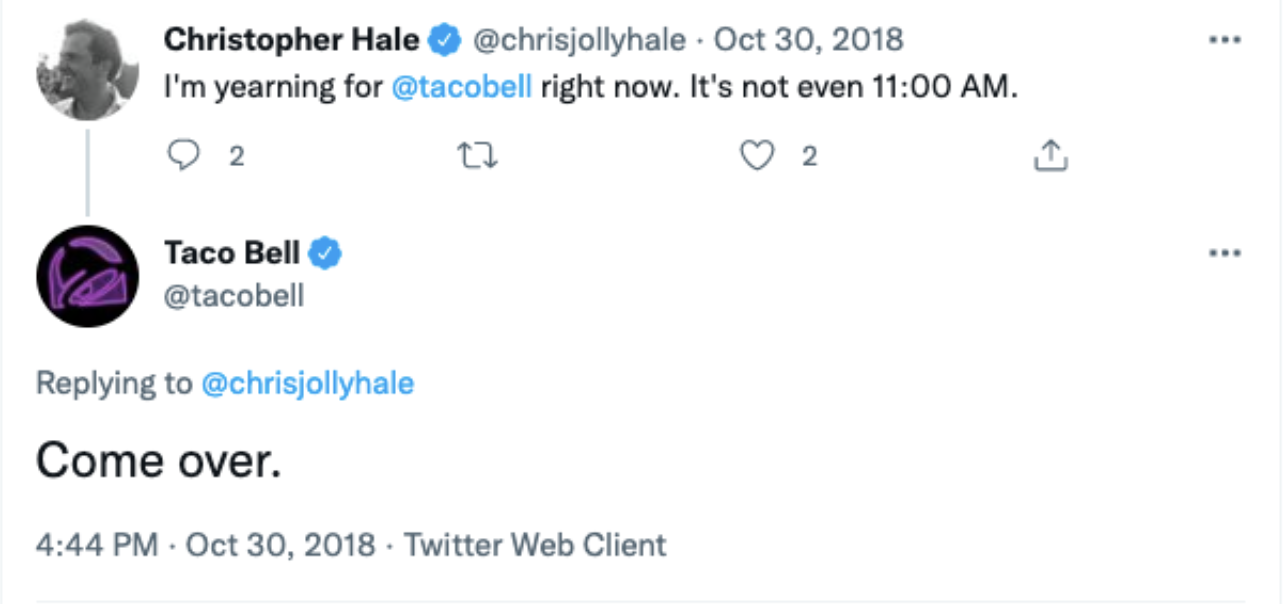Retweet Christopher Hale's tweet
The width and height of the screenshot is (1284, 604).
pos(477,155)
